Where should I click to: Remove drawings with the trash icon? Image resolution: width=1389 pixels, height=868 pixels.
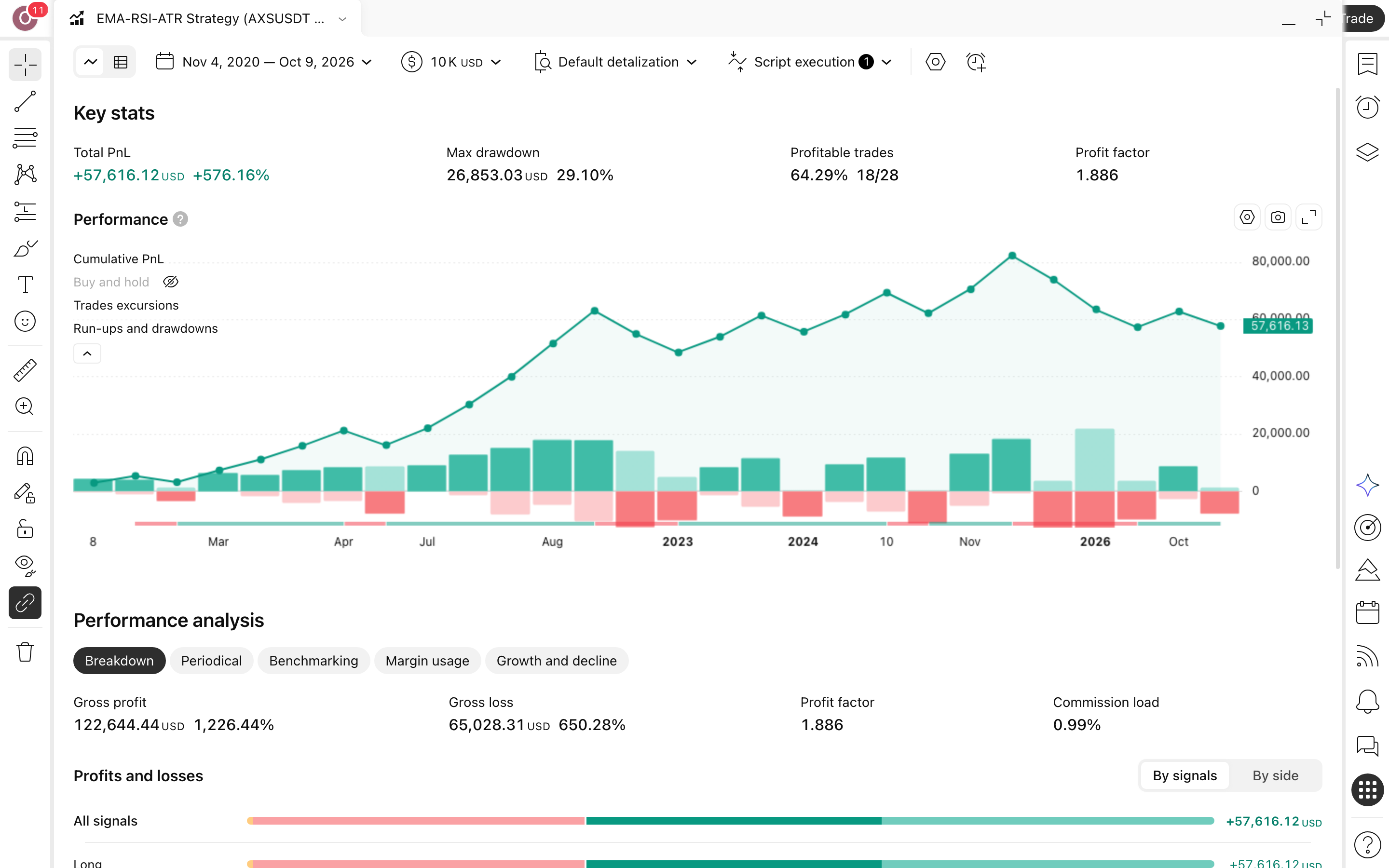tap(25, 652)
